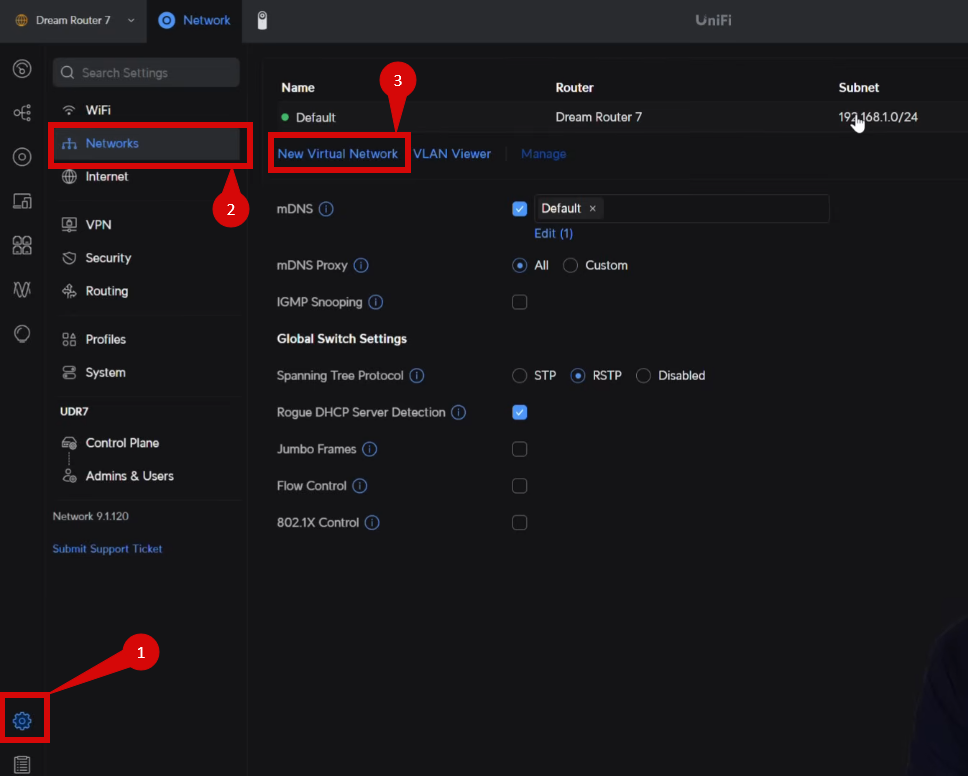Image resolution: width=968 pixels, height=776 pixels.
Task: Open the Default network row
Action: (622, 117)
